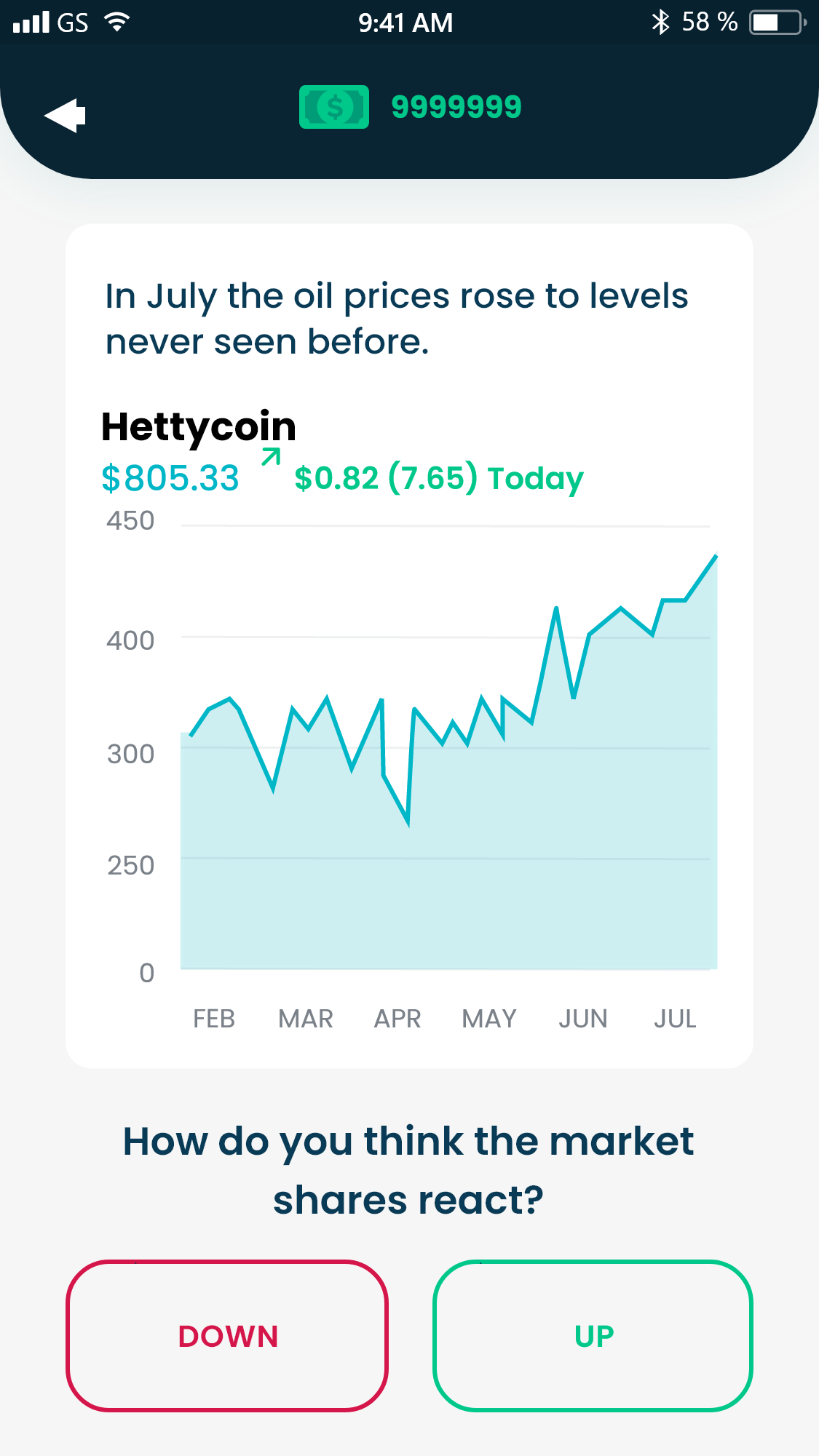The width and height of the screenshot is (819, 1456).
Task: Tap the MAY month axis label
Action: pos(489,1019)
